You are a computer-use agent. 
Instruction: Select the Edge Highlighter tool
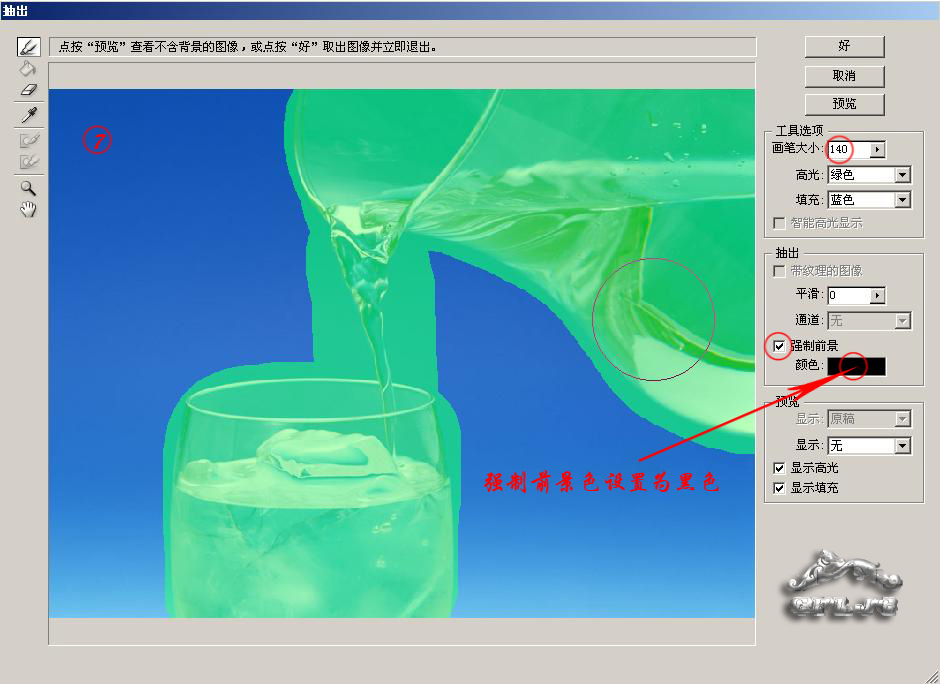[29, 47]
